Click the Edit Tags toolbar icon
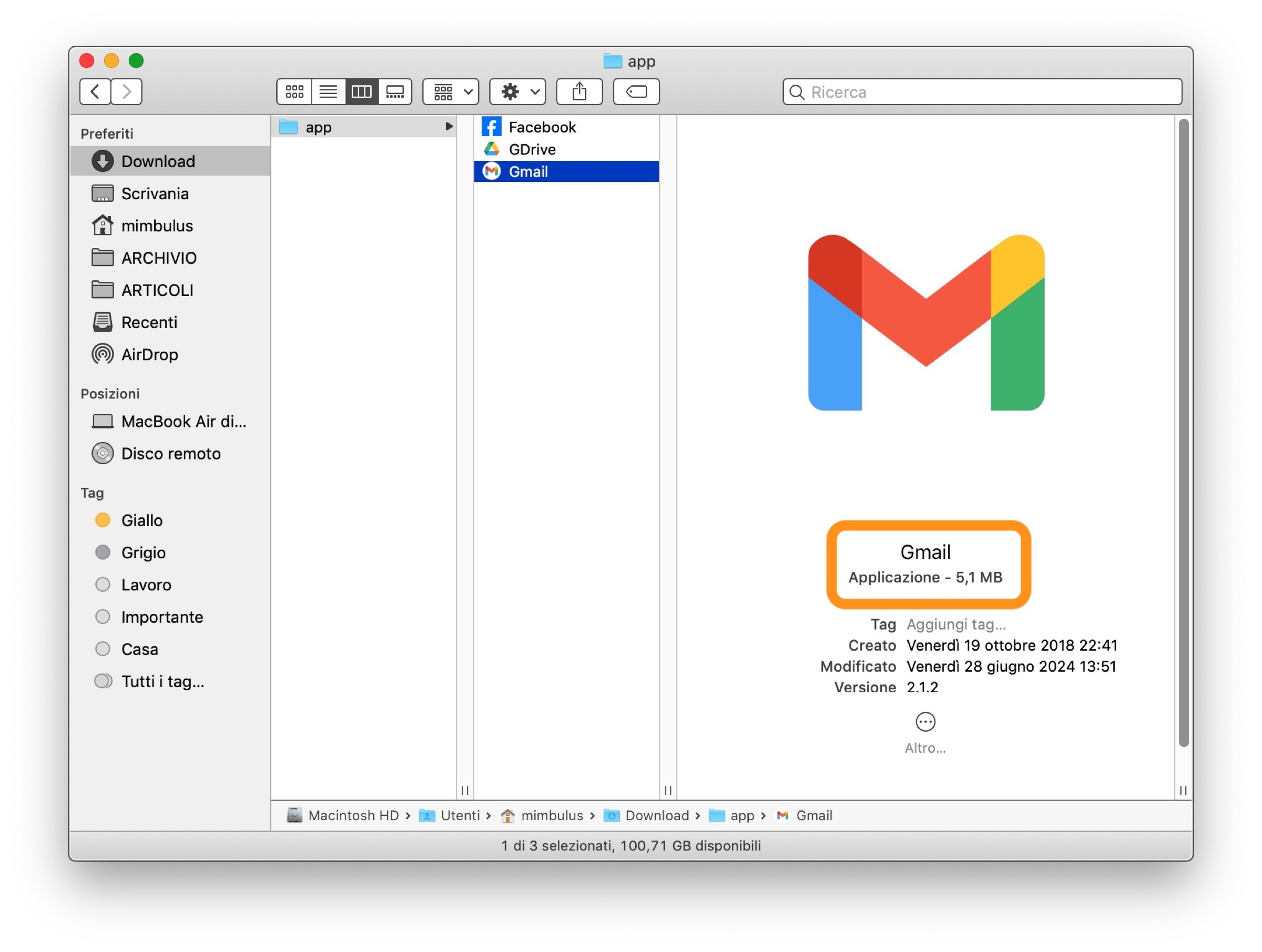The width and height of the screenshot is (1262, 952). [x=636, y=92]
